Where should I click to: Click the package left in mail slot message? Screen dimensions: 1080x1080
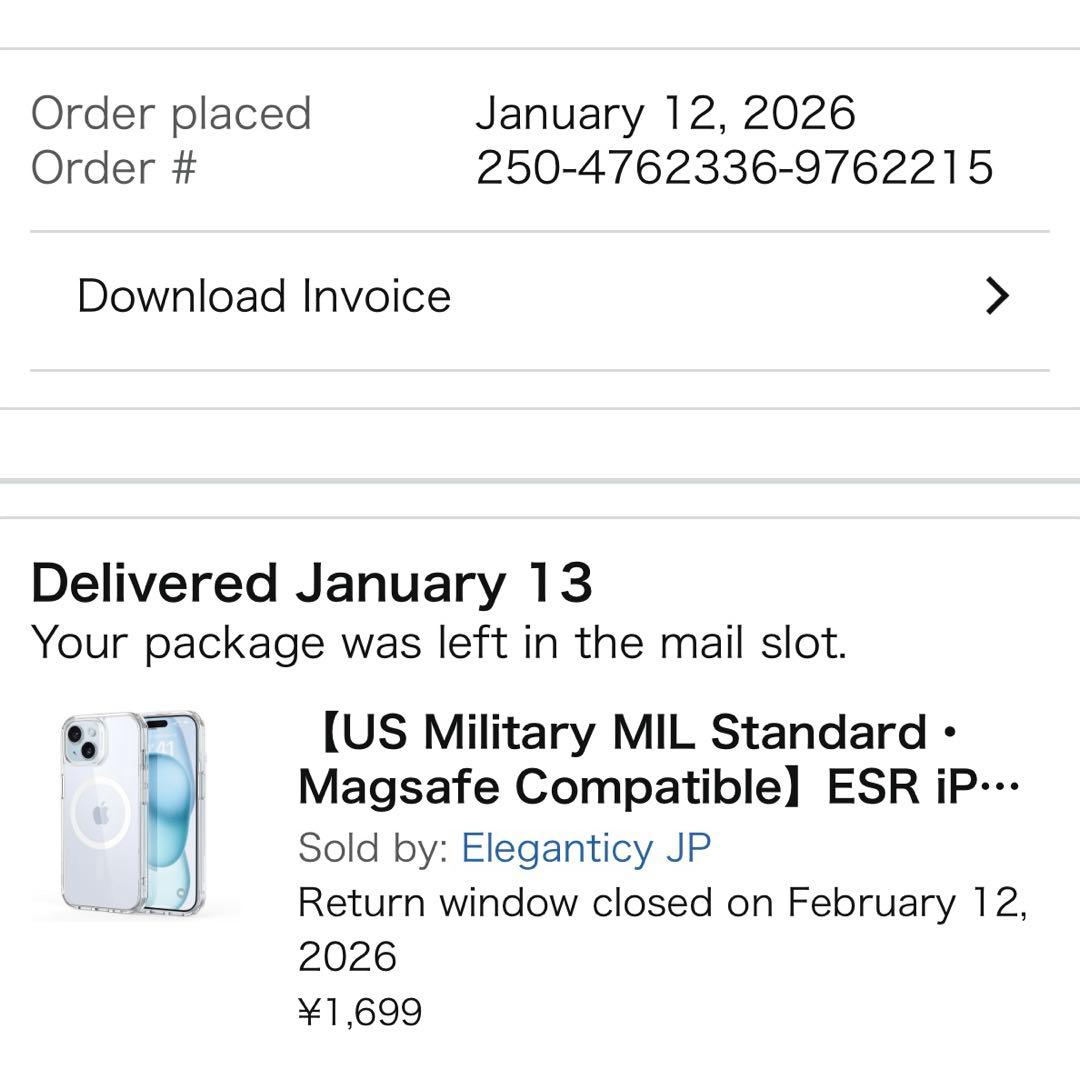coord(439,643)
